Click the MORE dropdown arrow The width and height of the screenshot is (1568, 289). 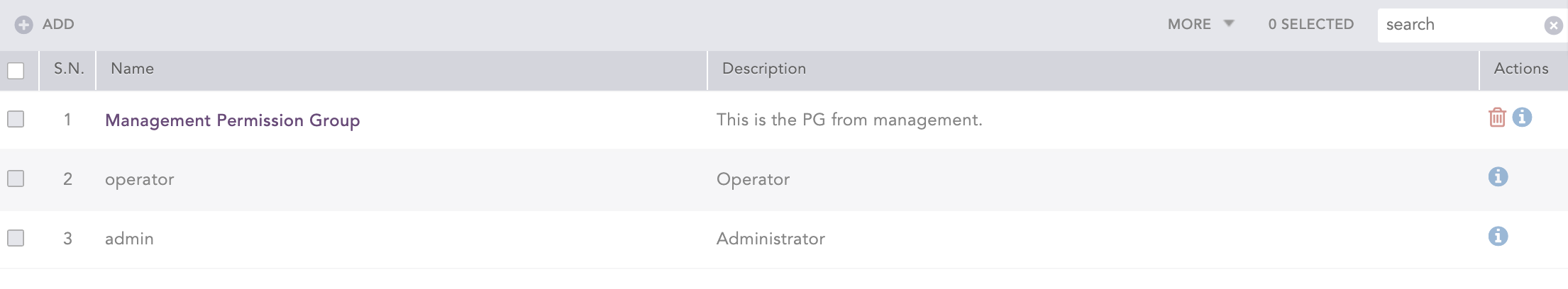[1229, 23]
